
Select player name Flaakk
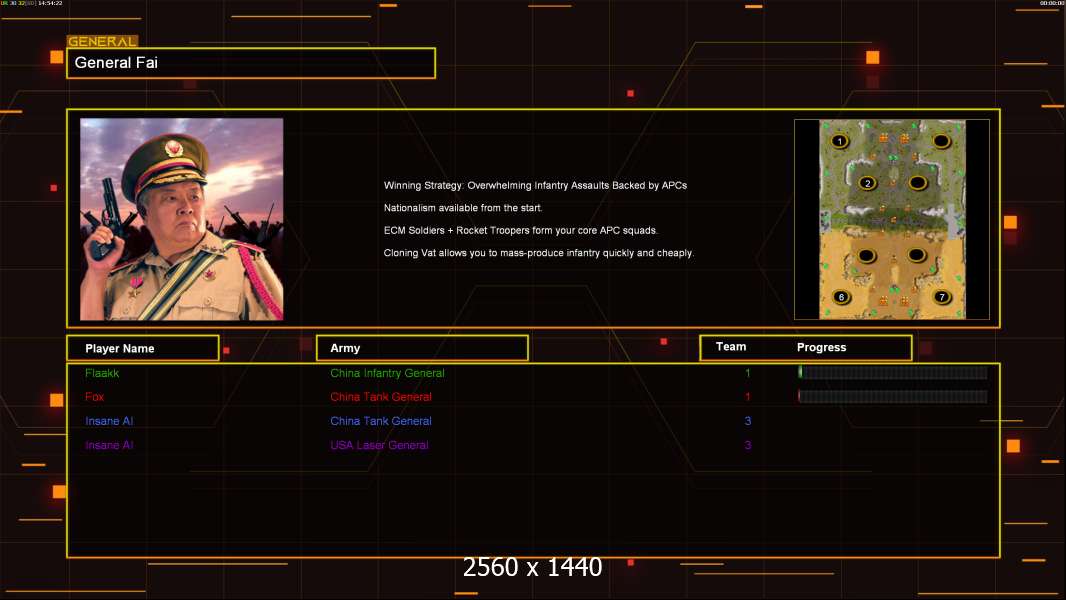(102, 373)
